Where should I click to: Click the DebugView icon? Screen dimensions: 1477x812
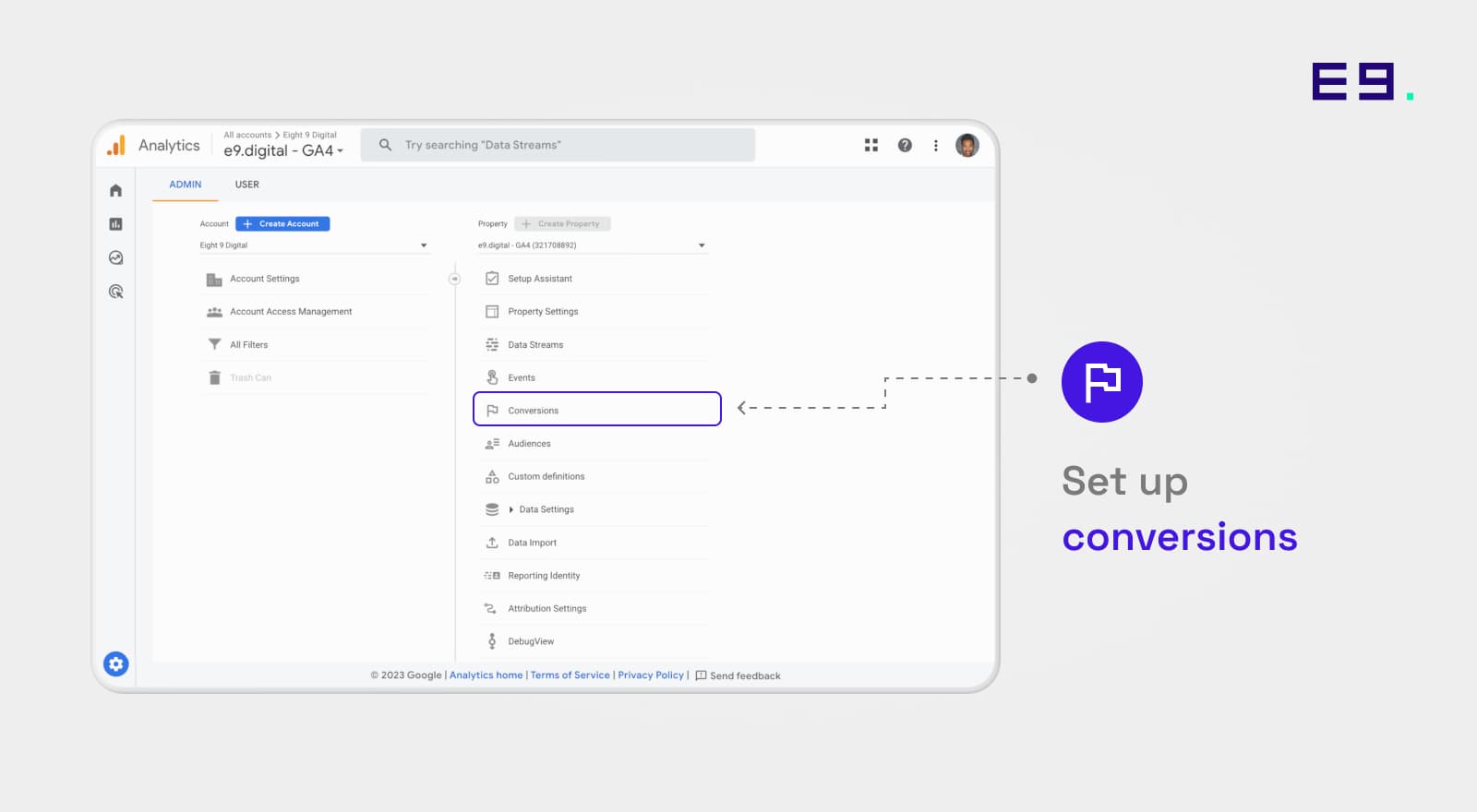492,641
